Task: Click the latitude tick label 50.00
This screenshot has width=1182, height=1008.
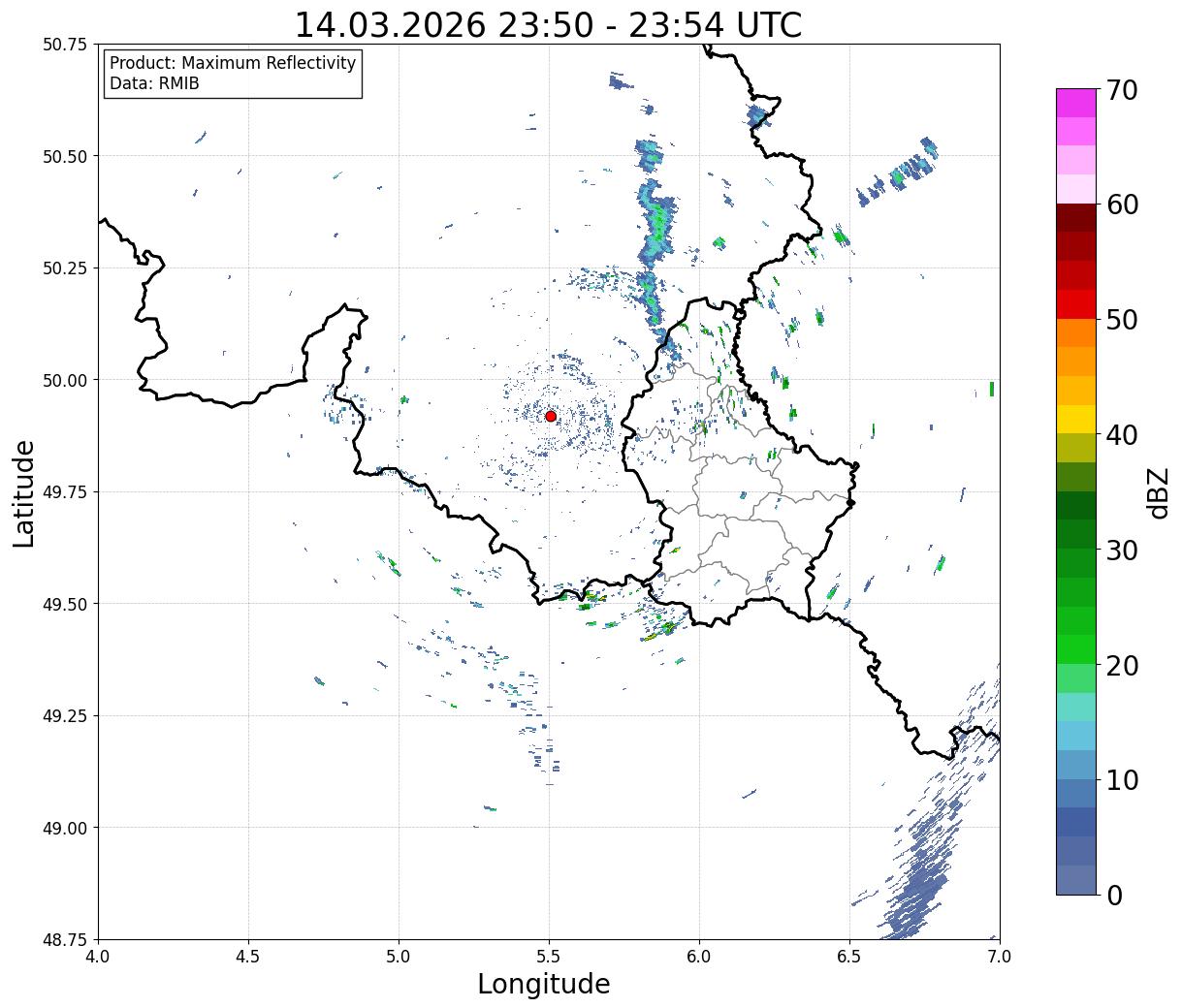Action: [65, 380]
